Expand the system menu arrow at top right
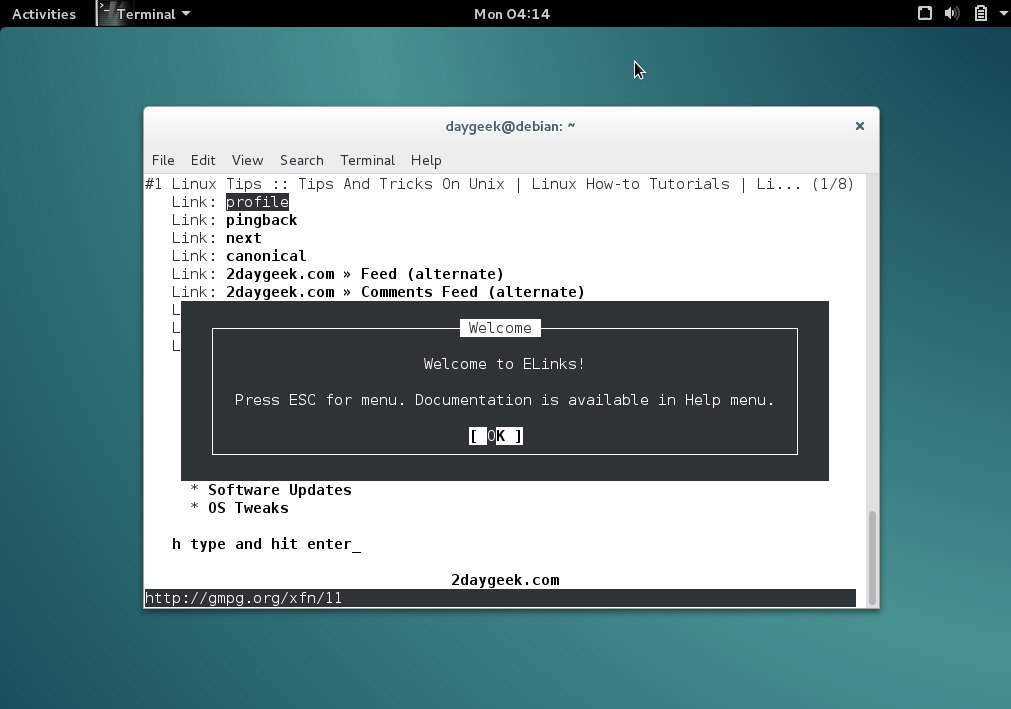This screenshot has height=709, width=1011. (x=1003, y=13)
